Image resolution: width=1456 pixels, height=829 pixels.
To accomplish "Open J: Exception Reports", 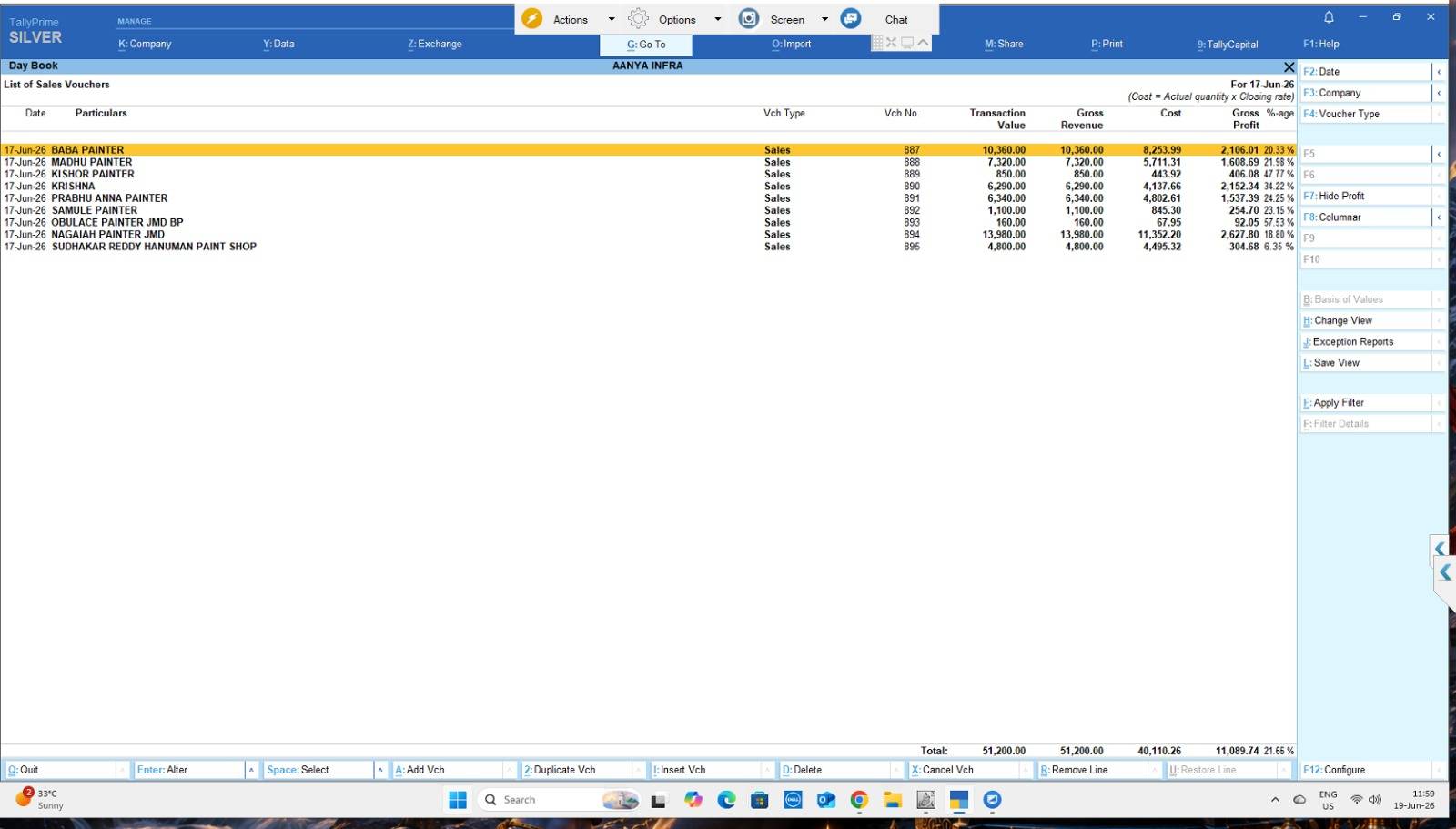I will [1366, 341].
